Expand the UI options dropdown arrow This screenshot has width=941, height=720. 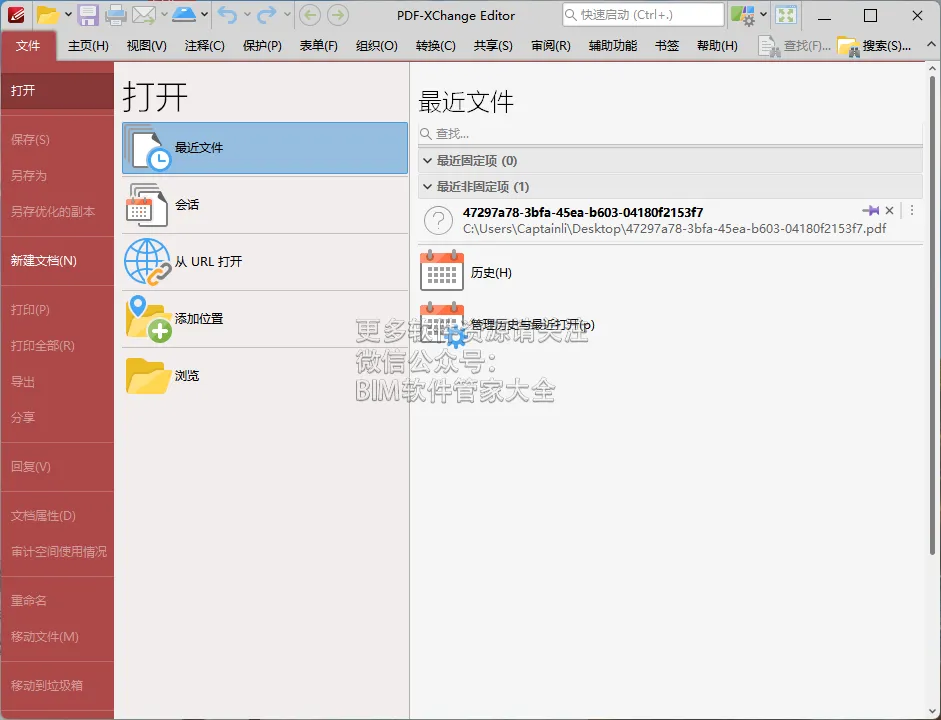pos(763,14)
